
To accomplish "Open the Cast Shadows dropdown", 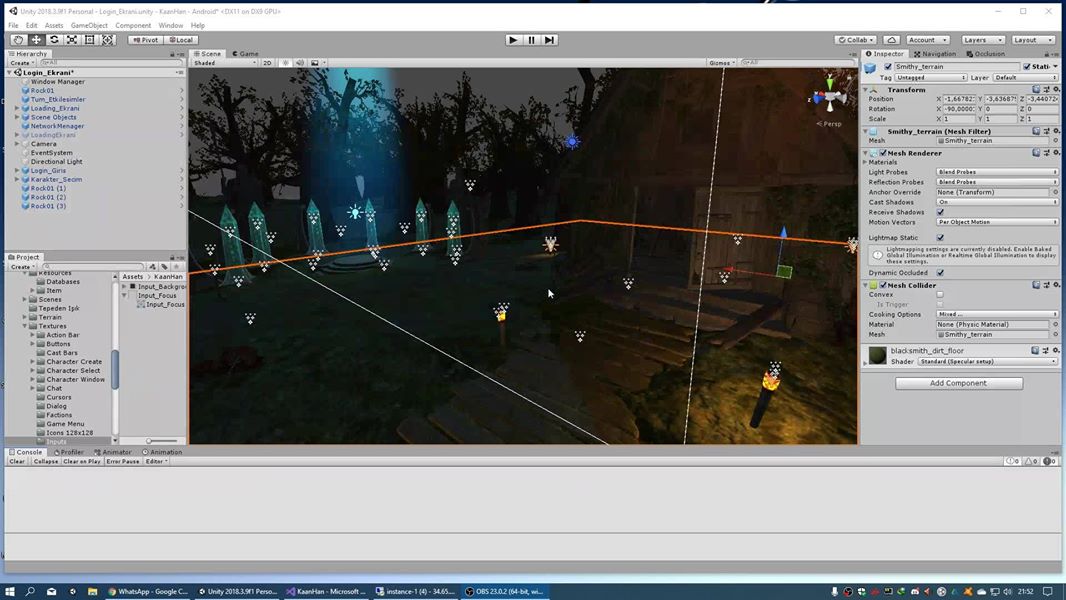I will coord(997,202).
